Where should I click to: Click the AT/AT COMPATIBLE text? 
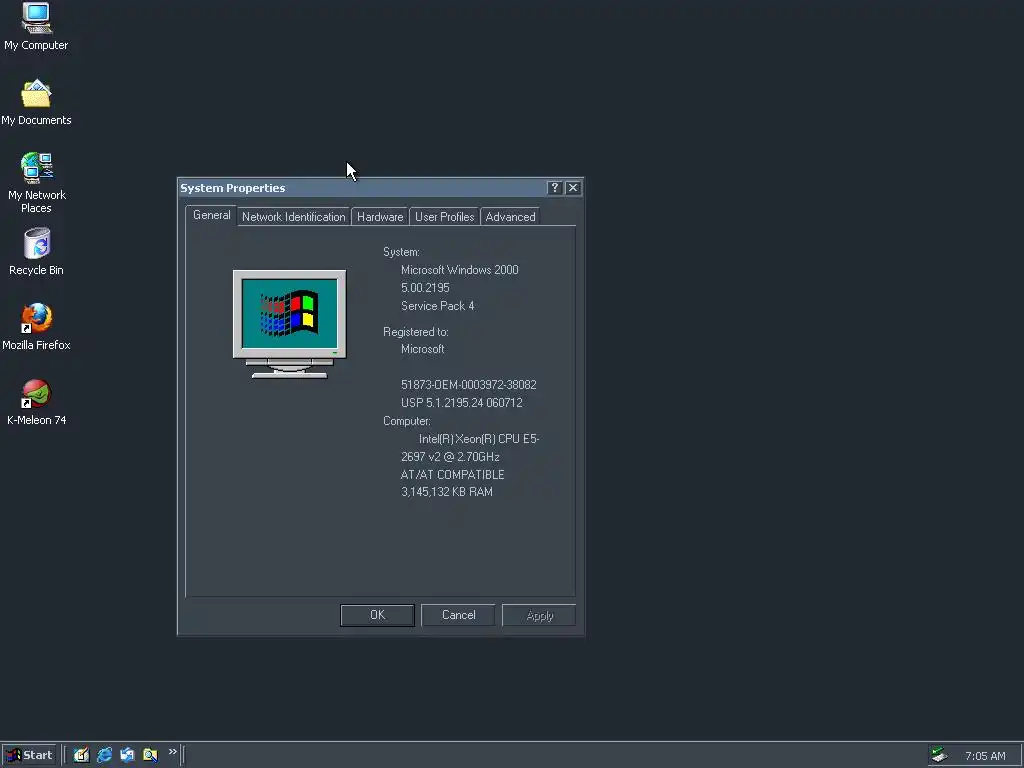[453, 475]
